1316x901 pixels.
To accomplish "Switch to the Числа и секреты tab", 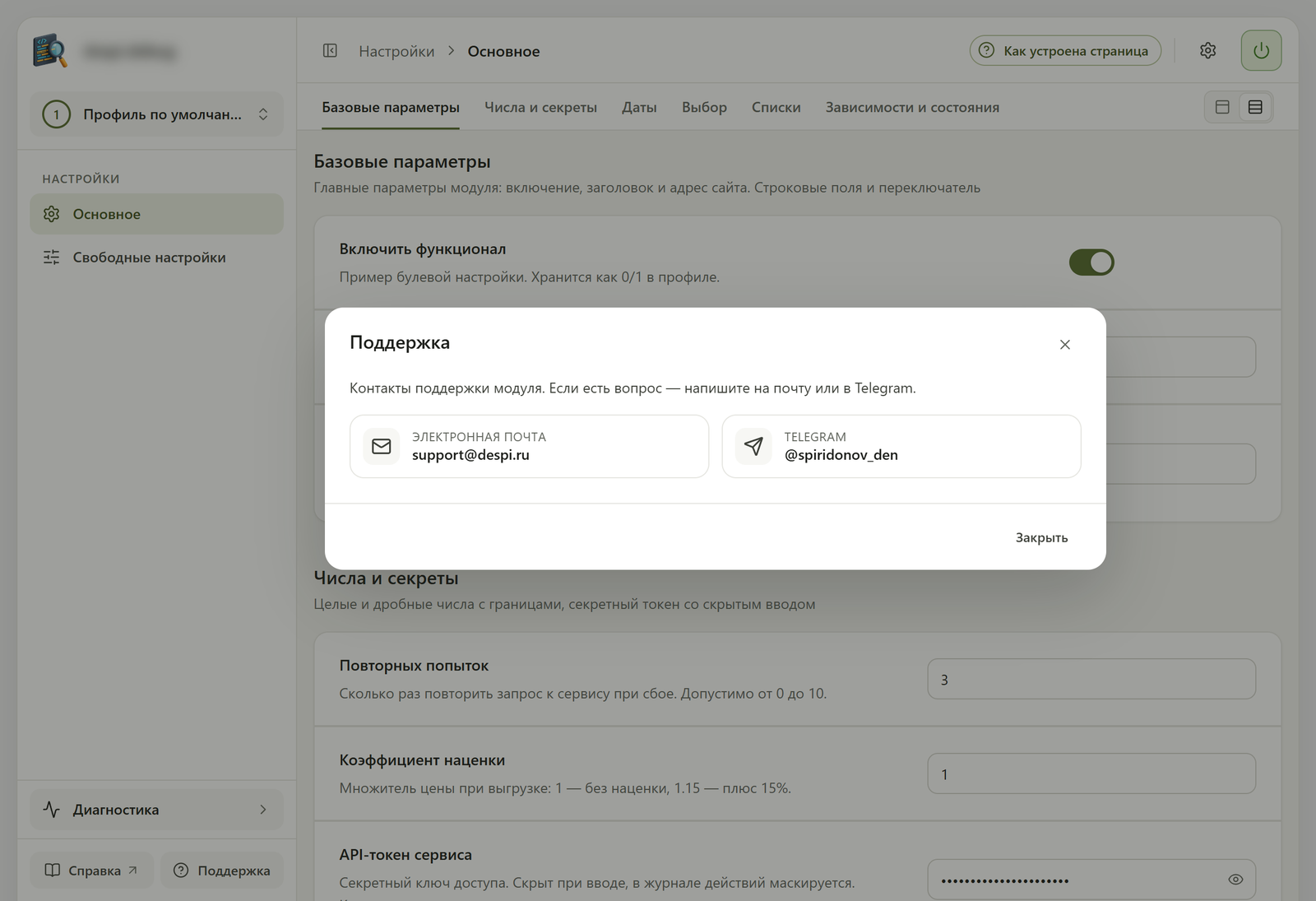I will pos(540,107).
